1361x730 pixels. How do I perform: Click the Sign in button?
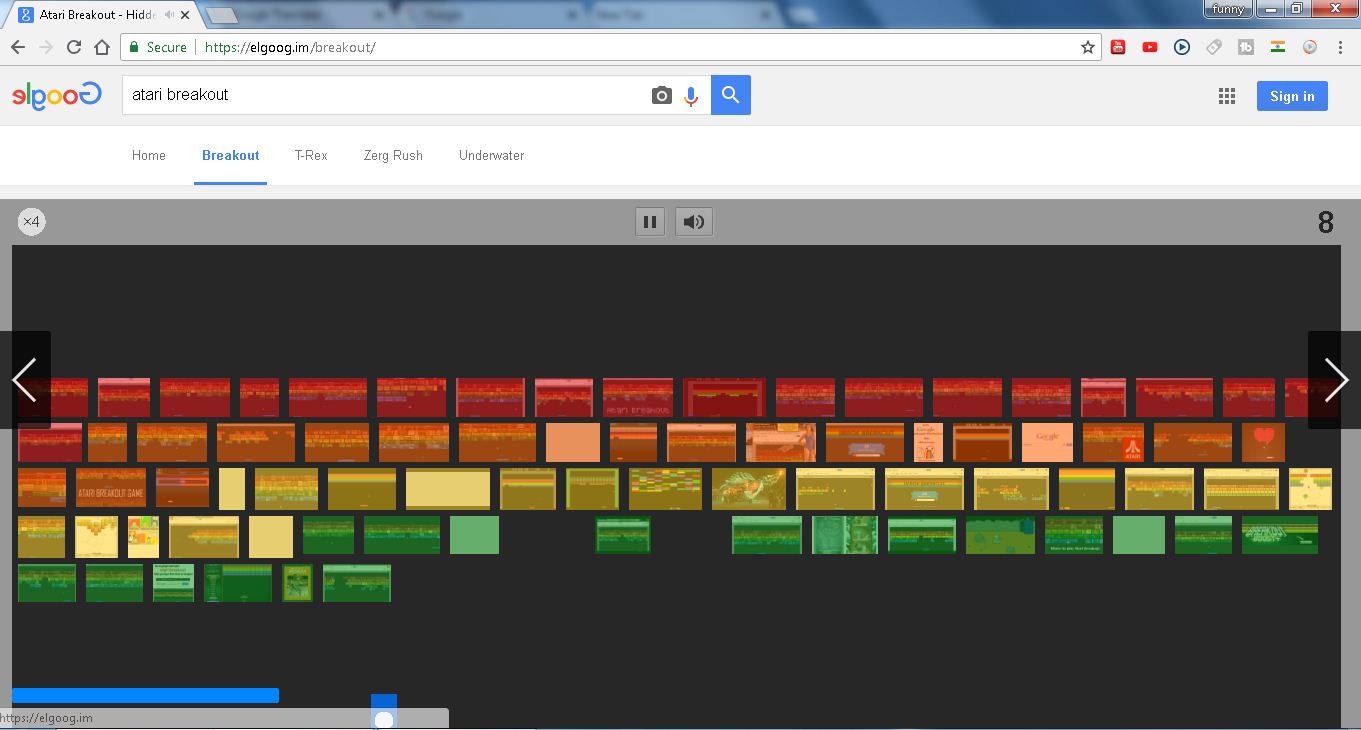[x=1292, y=96]
